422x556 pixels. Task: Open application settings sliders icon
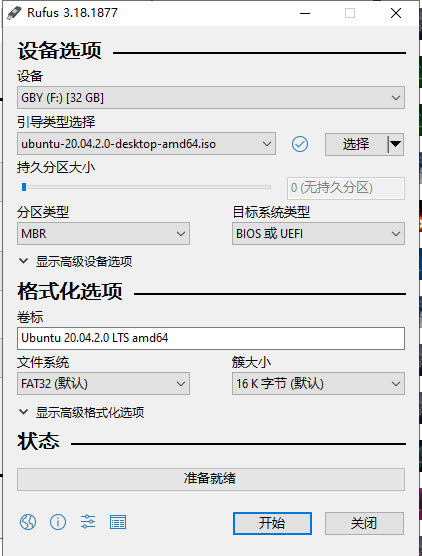coord(88,522)
